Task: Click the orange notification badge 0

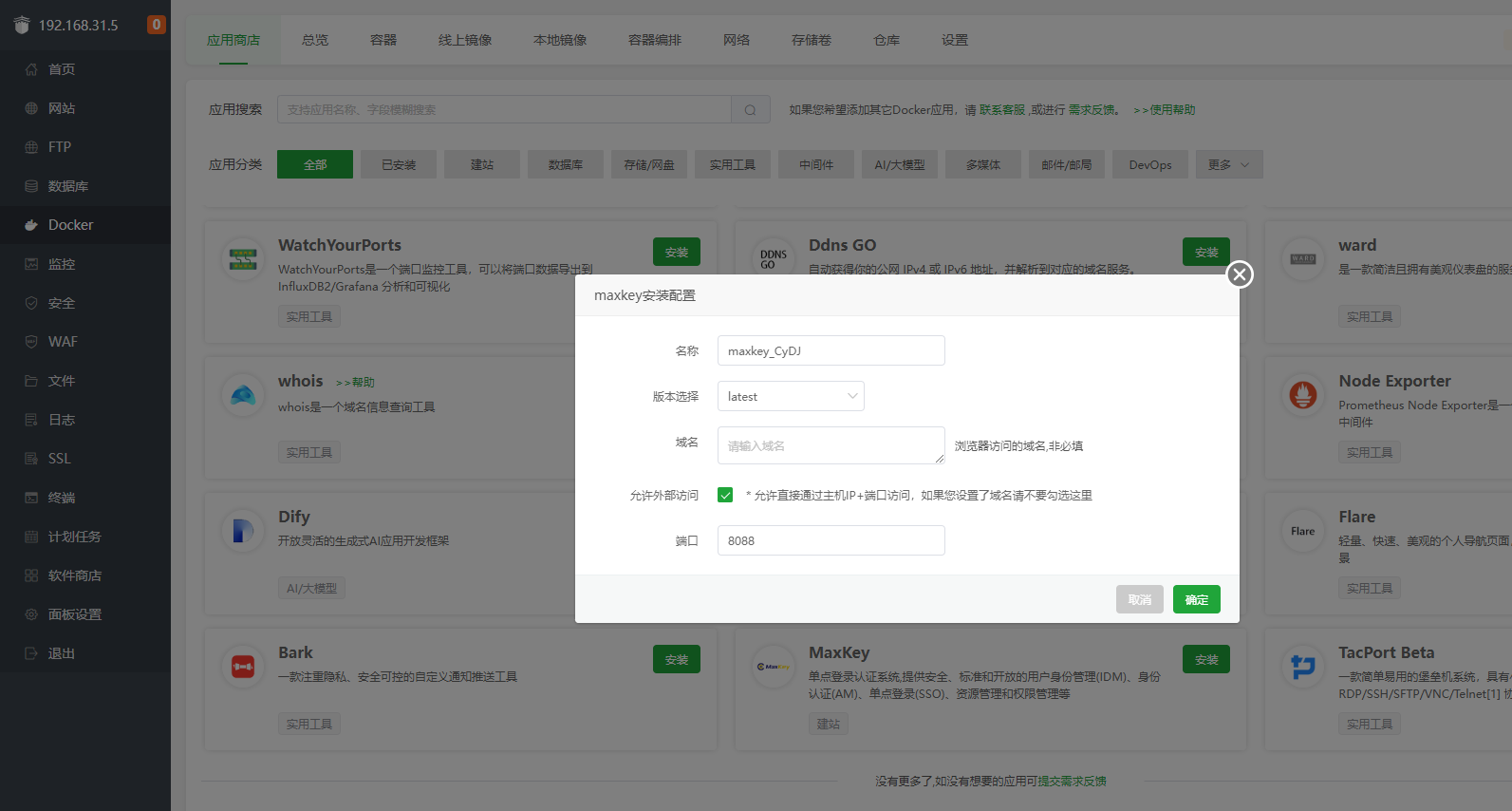Action: pyautogui.click(x=157, y=25)
